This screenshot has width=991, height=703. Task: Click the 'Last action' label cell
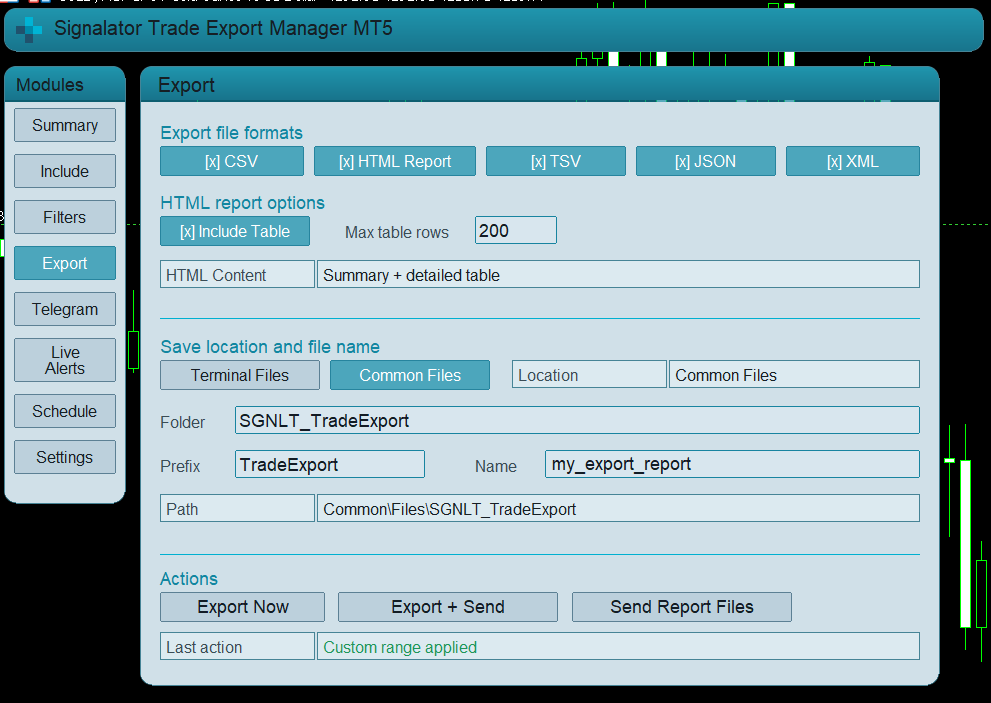tap(238, 646)
